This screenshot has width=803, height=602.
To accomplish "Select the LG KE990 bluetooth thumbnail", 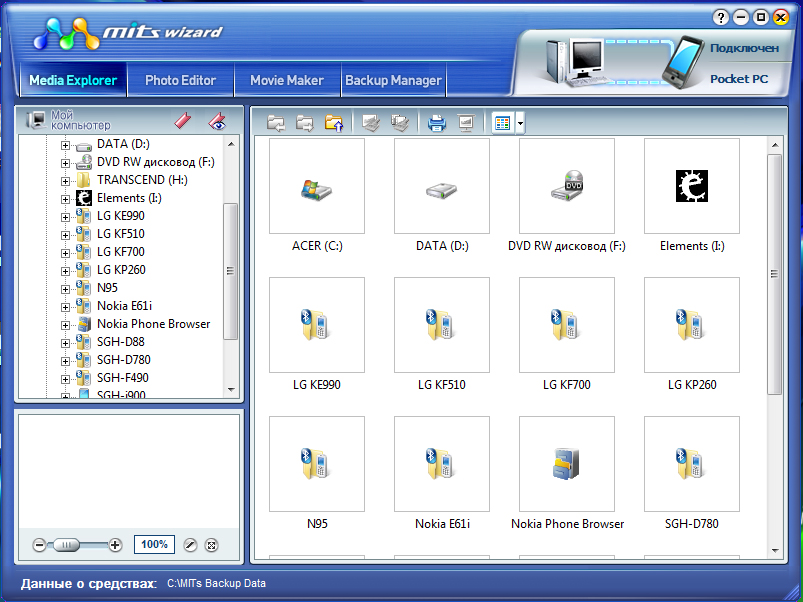I will point(317,325).
